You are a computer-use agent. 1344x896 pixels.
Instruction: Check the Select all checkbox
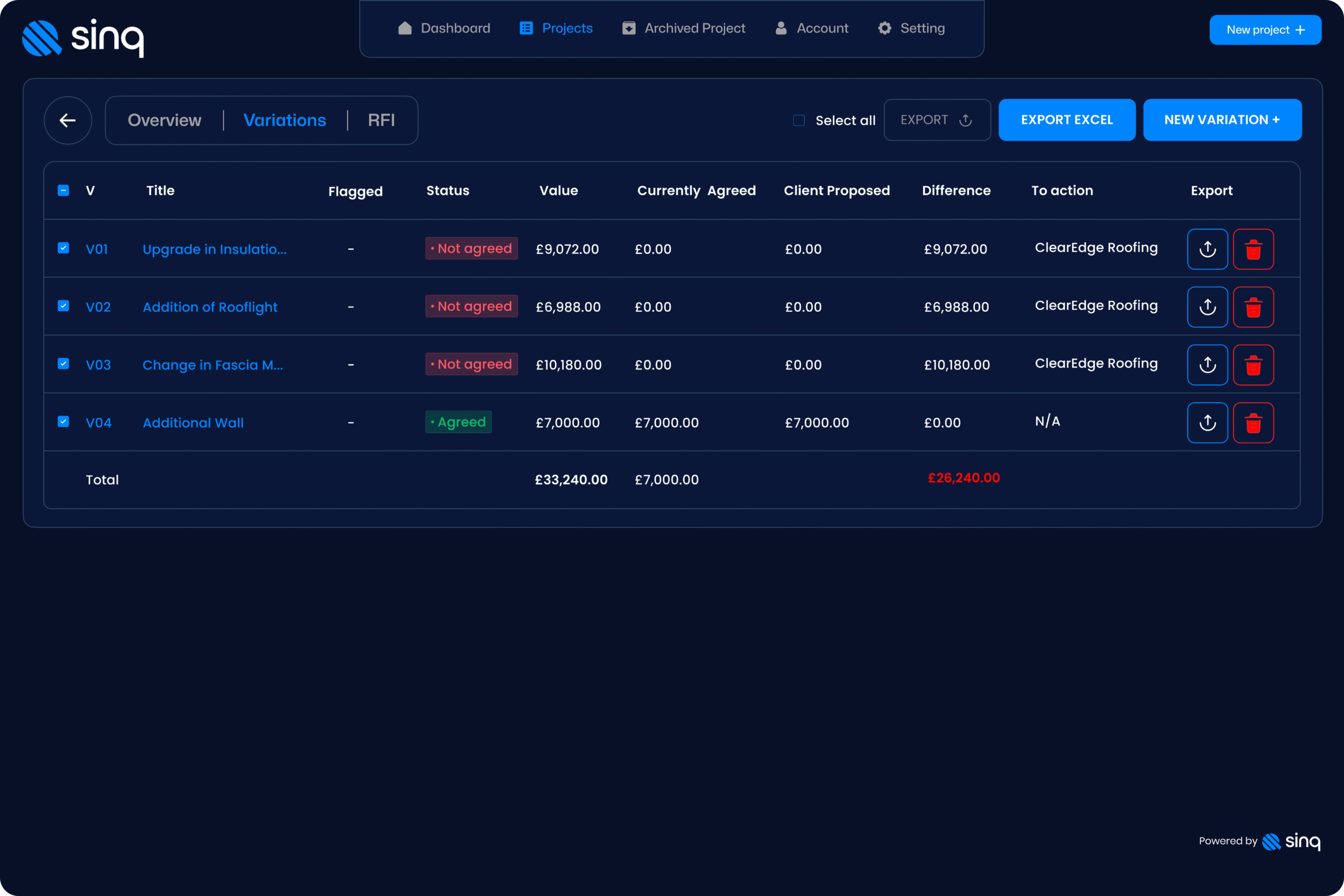[799, 121]
